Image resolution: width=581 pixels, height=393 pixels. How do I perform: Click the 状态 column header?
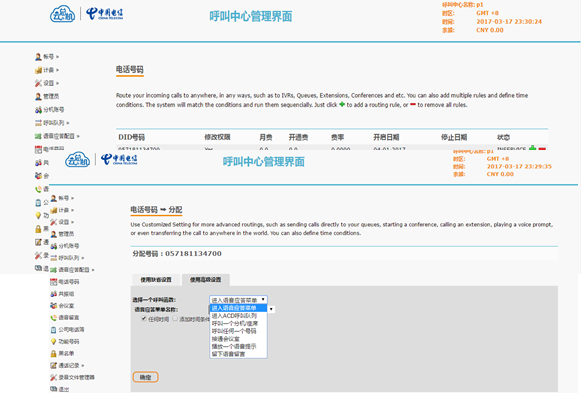point(504,137)
